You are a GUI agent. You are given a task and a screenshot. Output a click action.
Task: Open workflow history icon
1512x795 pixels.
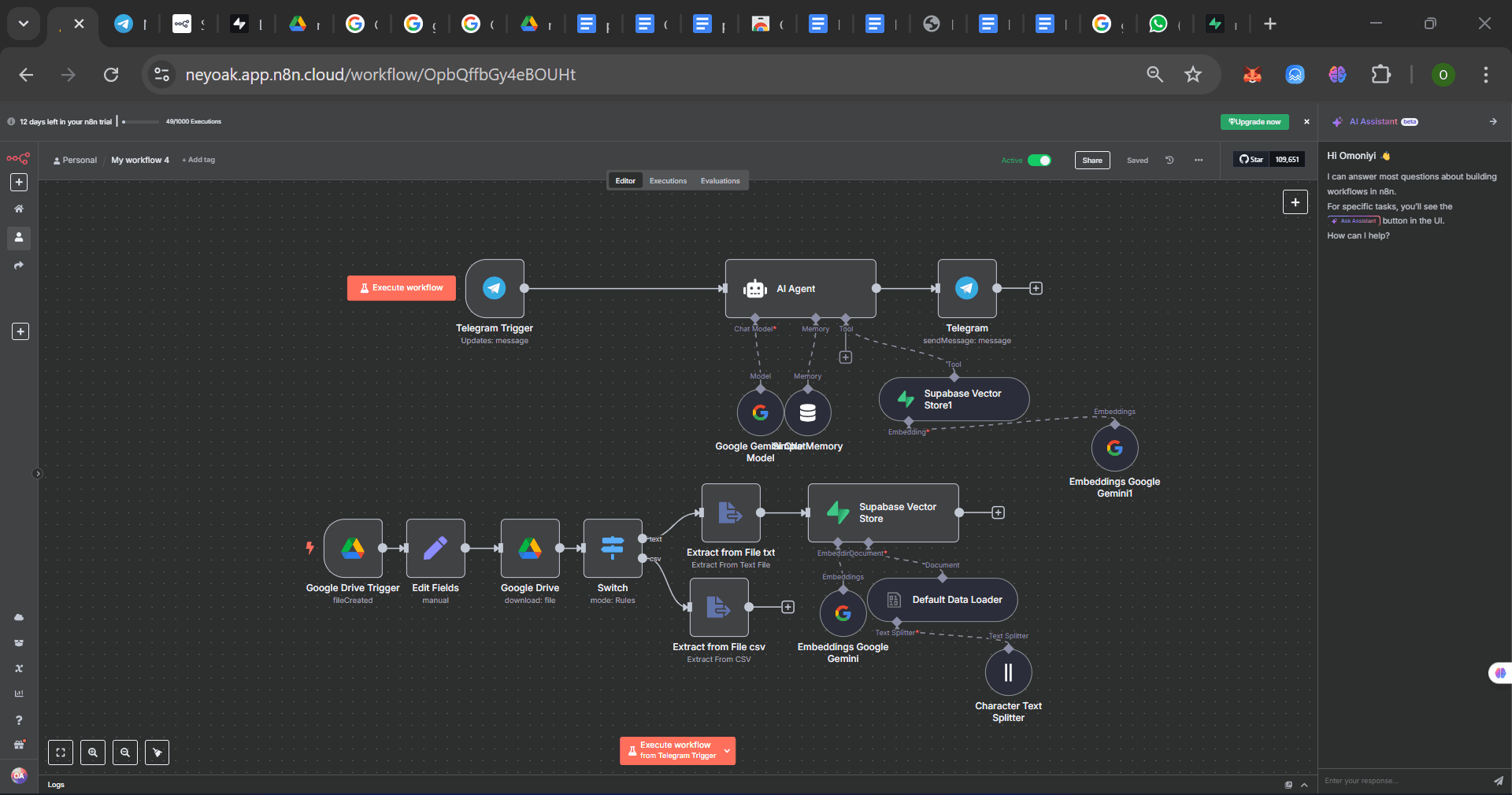coord(1169,160)
